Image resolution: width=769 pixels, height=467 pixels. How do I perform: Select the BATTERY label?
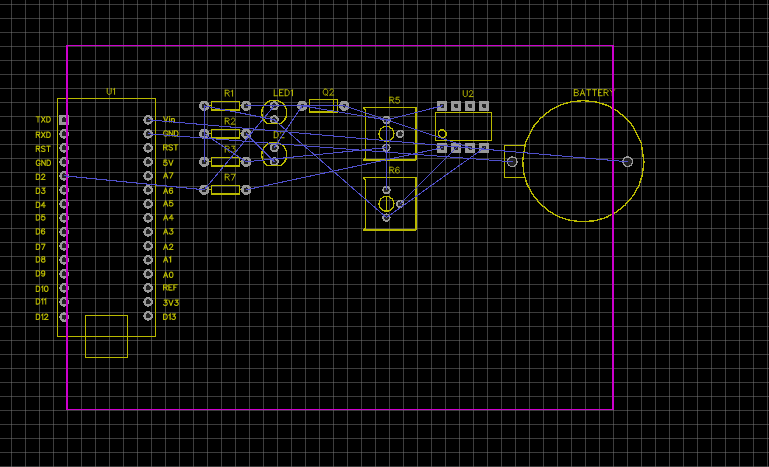click(x=593, y=93)
